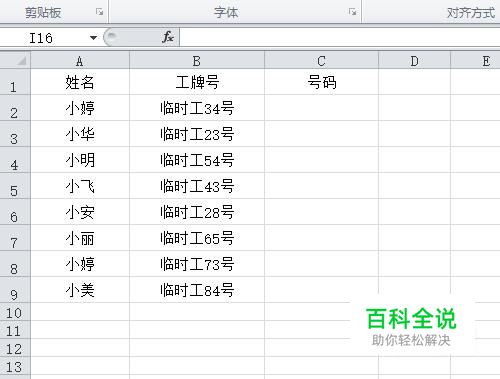Select empty cell C2 under 号码

(x=321, y=108)
